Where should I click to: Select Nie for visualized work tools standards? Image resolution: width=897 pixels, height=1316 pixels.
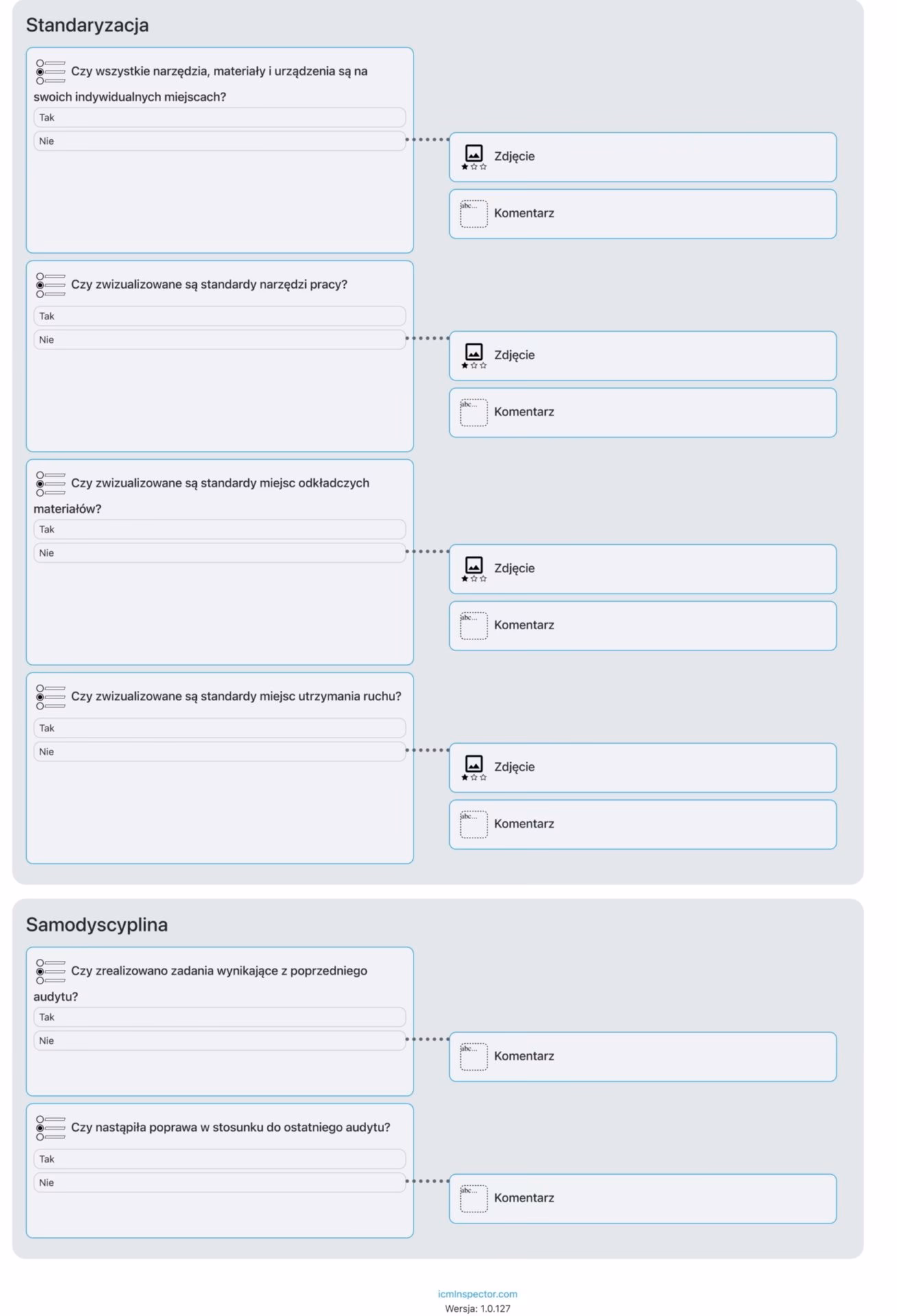219,340
